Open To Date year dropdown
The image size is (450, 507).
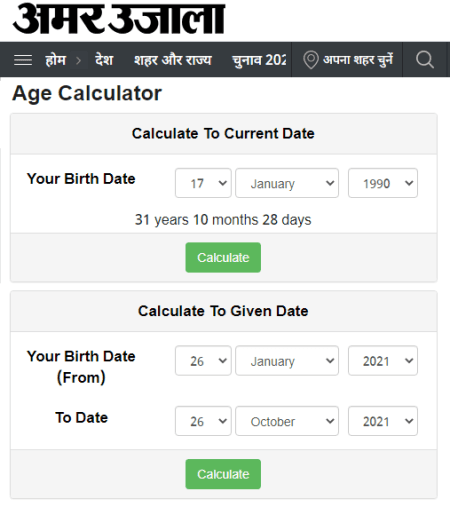point(383,421)
